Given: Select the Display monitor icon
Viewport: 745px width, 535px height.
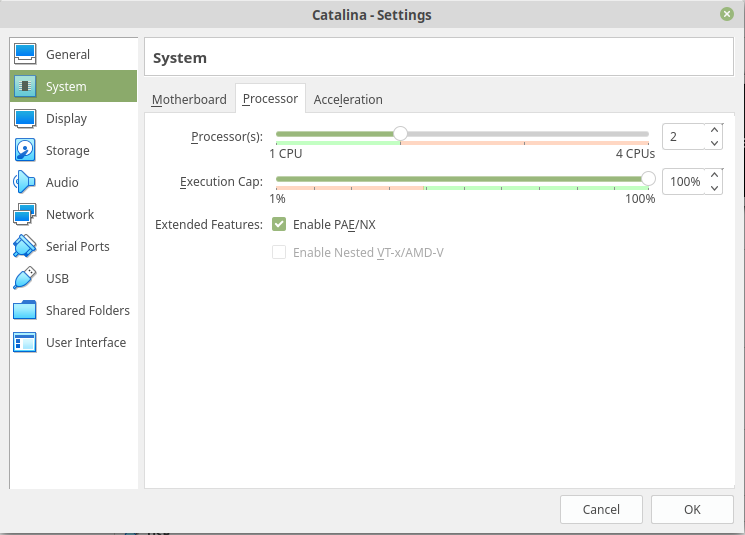Looking at the screenshot, I should [25, 118].
